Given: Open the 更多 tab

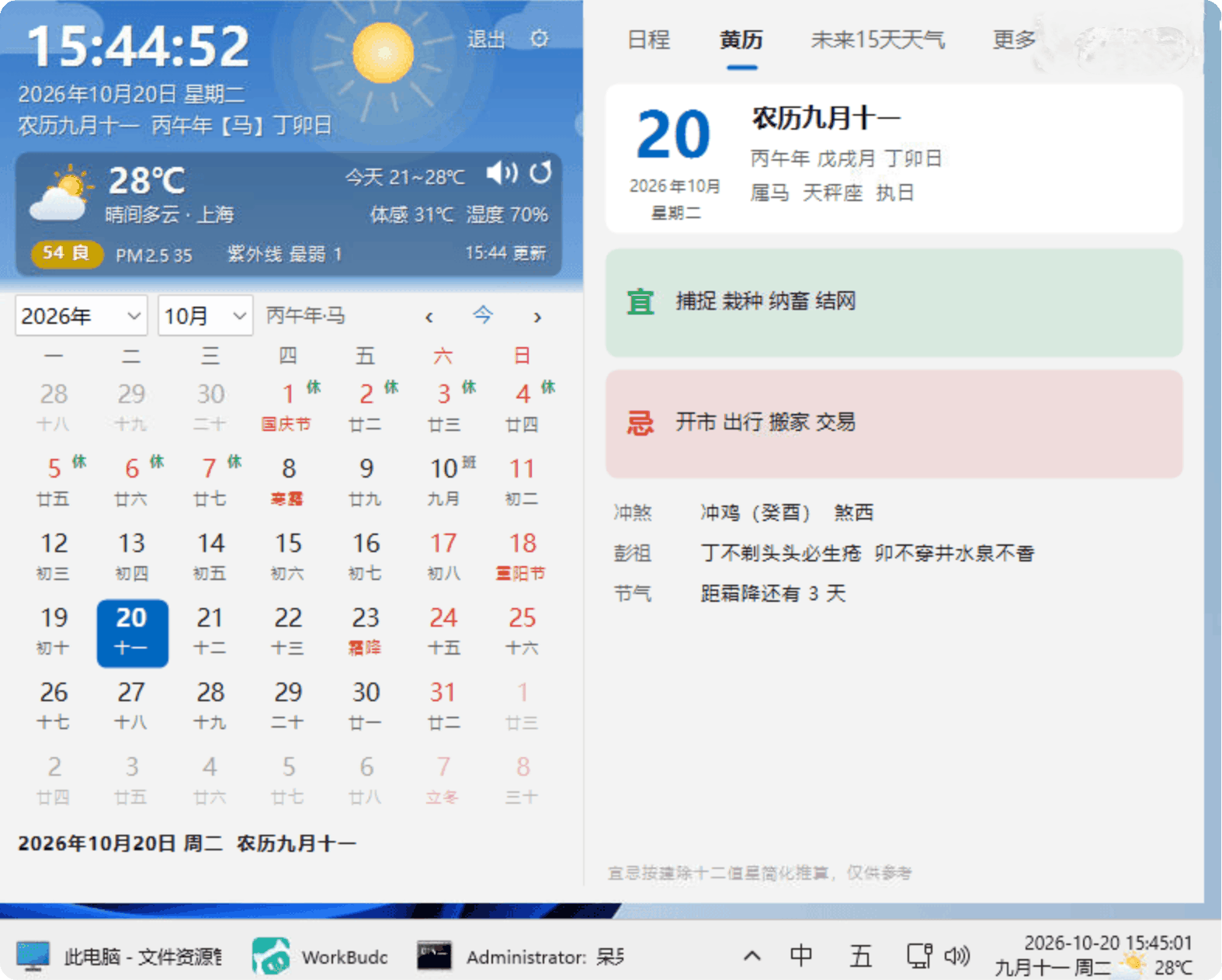Looking at the screenshot, I should tap(1014, 40).
